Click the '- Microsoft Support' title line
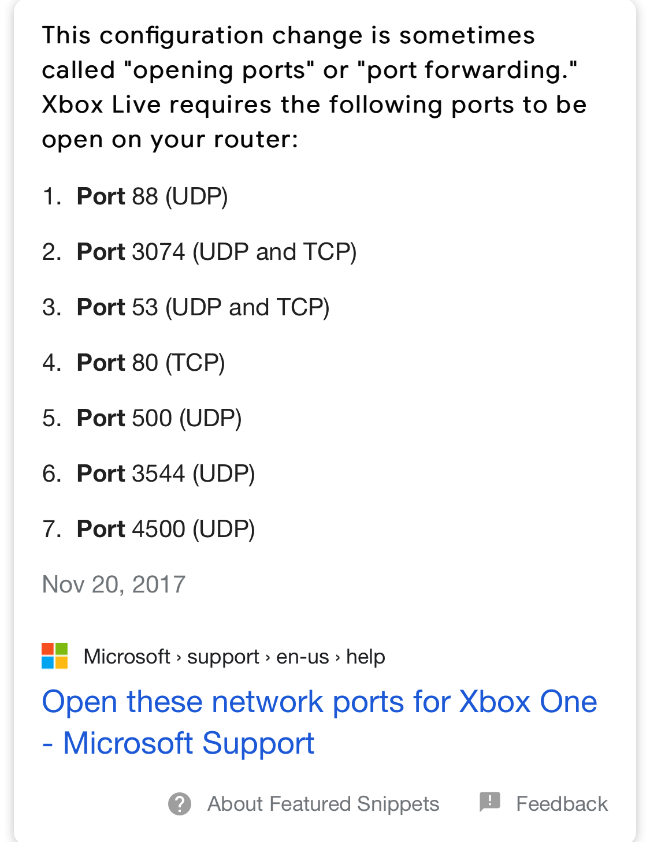 pos(178,743)
